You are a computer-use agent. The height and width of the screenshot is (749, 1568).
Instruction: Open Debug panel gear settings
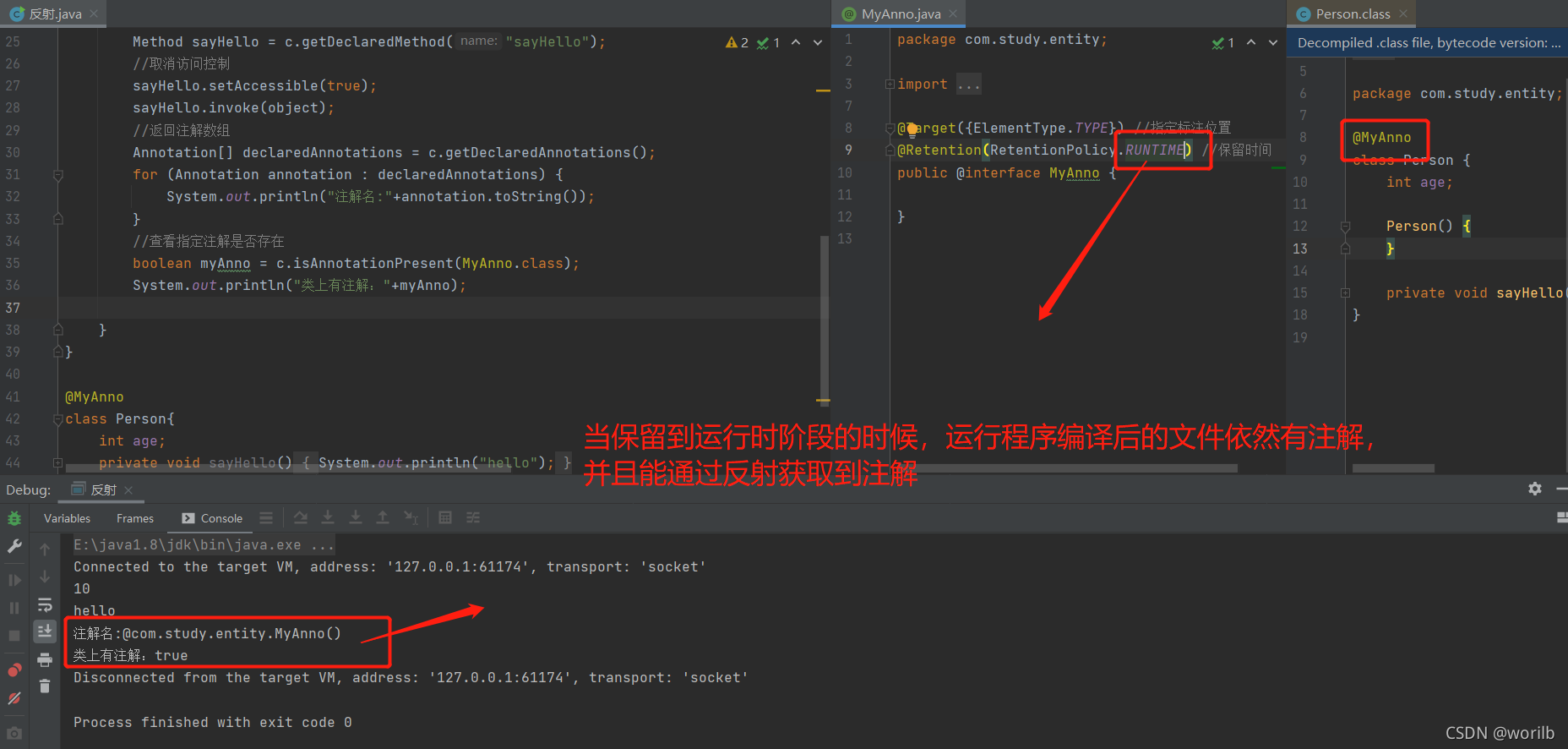click(x=1535, y=489)
